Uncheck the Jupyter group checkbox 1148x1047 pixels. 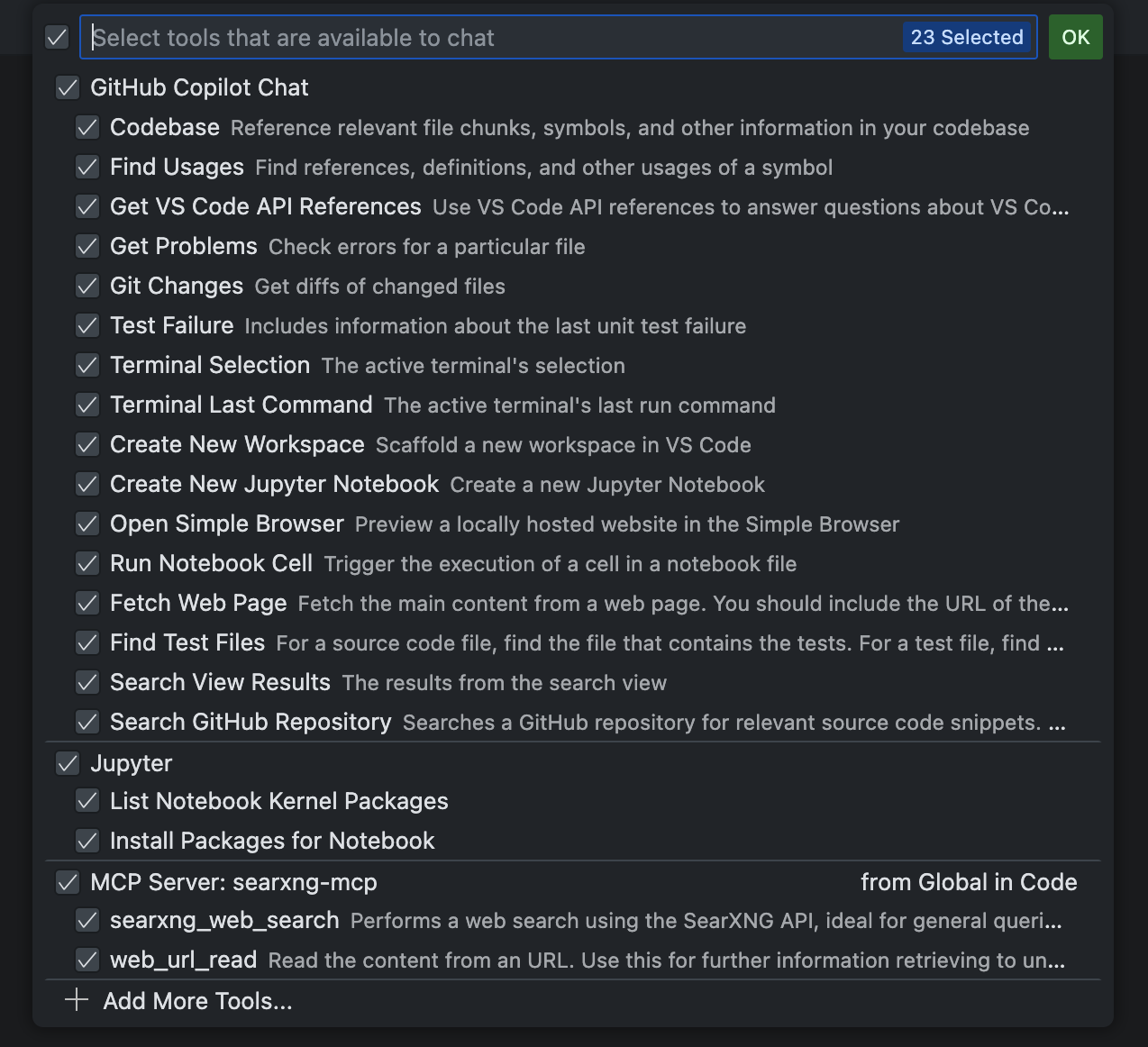(68, 764)
